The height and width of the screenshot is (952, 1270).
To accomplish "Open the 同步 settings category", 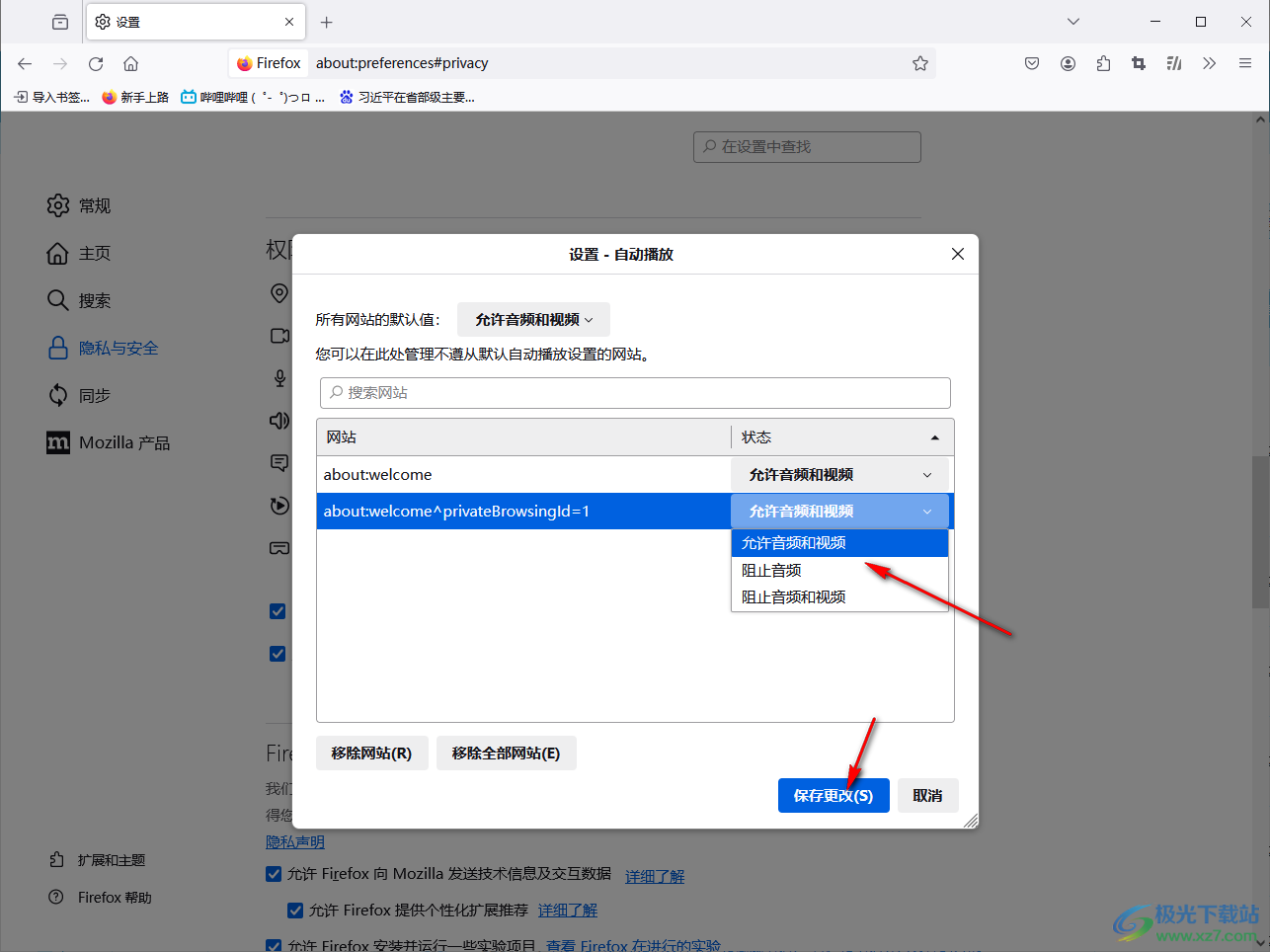I will click(x=79, y=395).
